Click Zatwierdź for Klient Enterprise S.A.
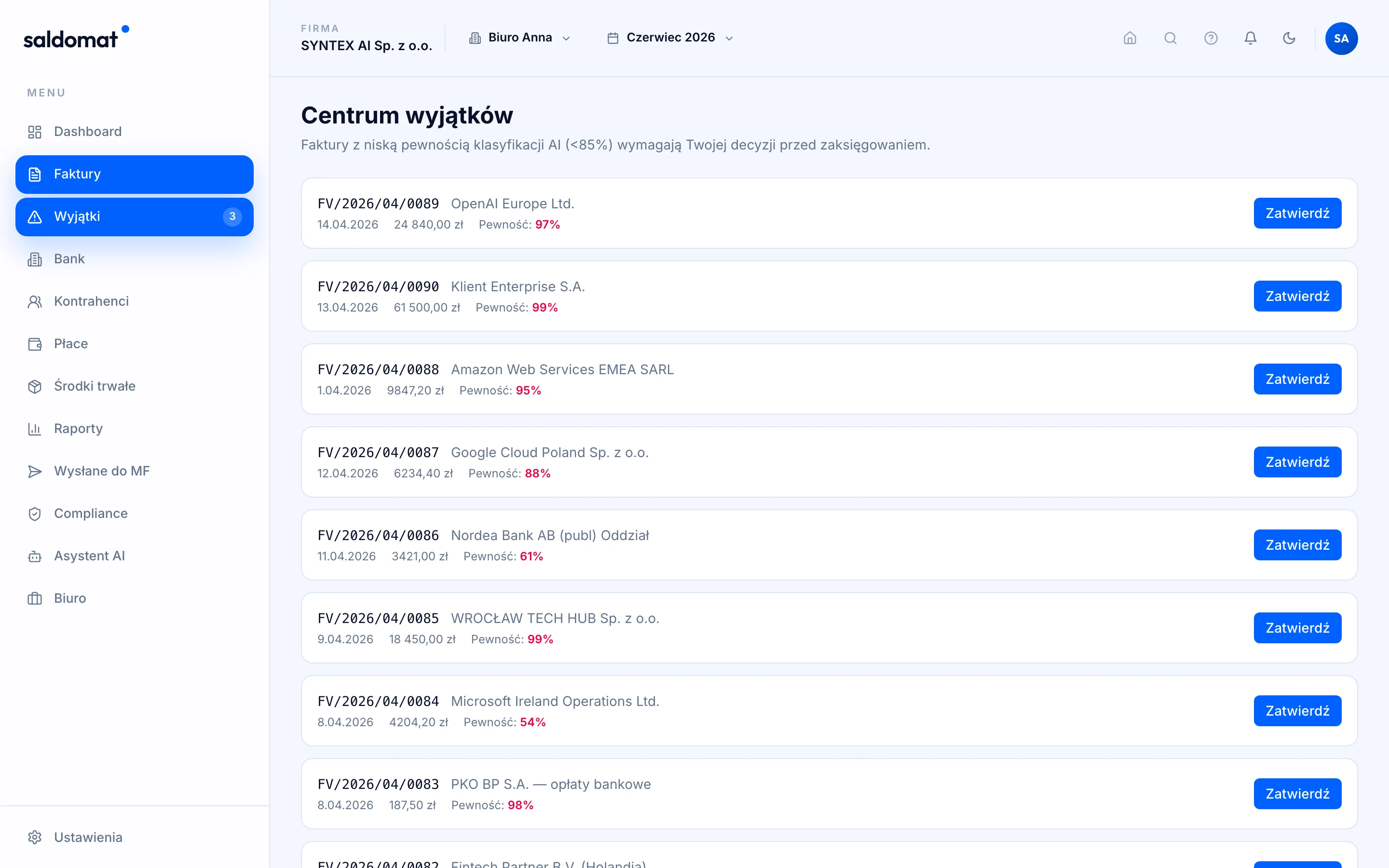This screenshot has width=1389, height=868. (x=1297, y=296)
